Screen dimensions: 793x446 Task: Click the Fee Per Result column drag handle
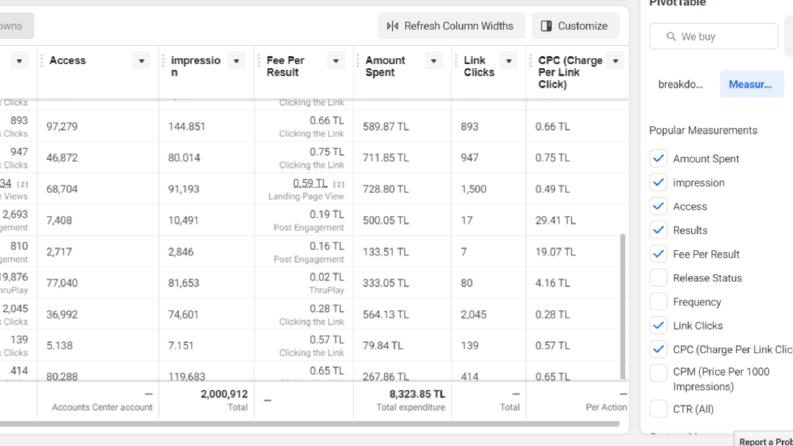(259, 61)
